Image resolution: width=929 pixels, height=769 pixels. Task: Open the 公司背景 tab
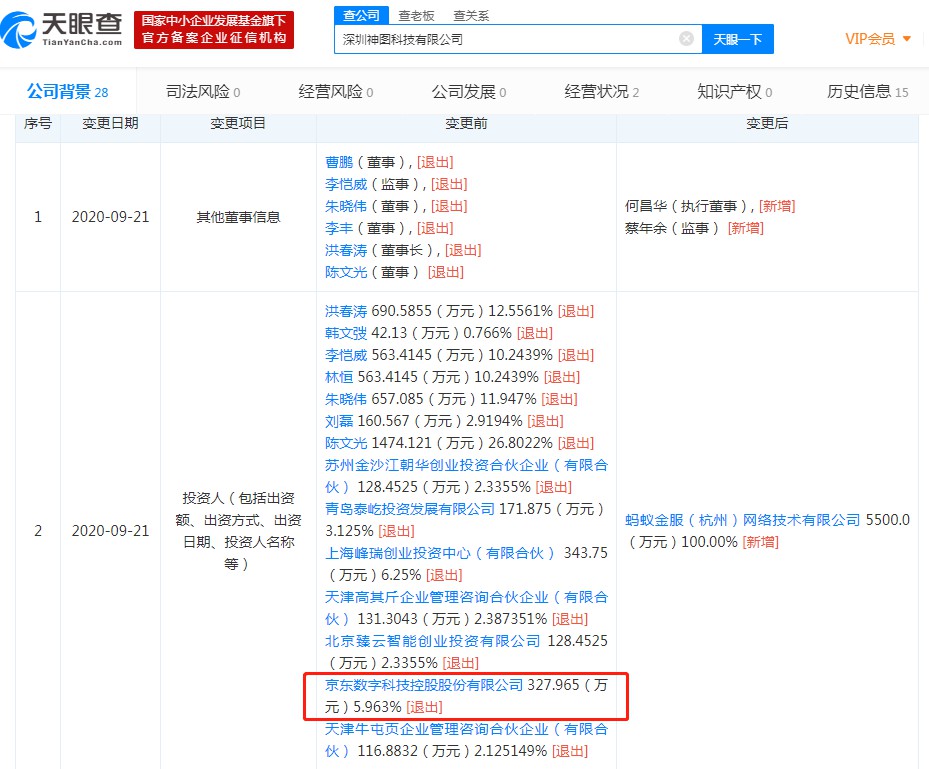68,92
